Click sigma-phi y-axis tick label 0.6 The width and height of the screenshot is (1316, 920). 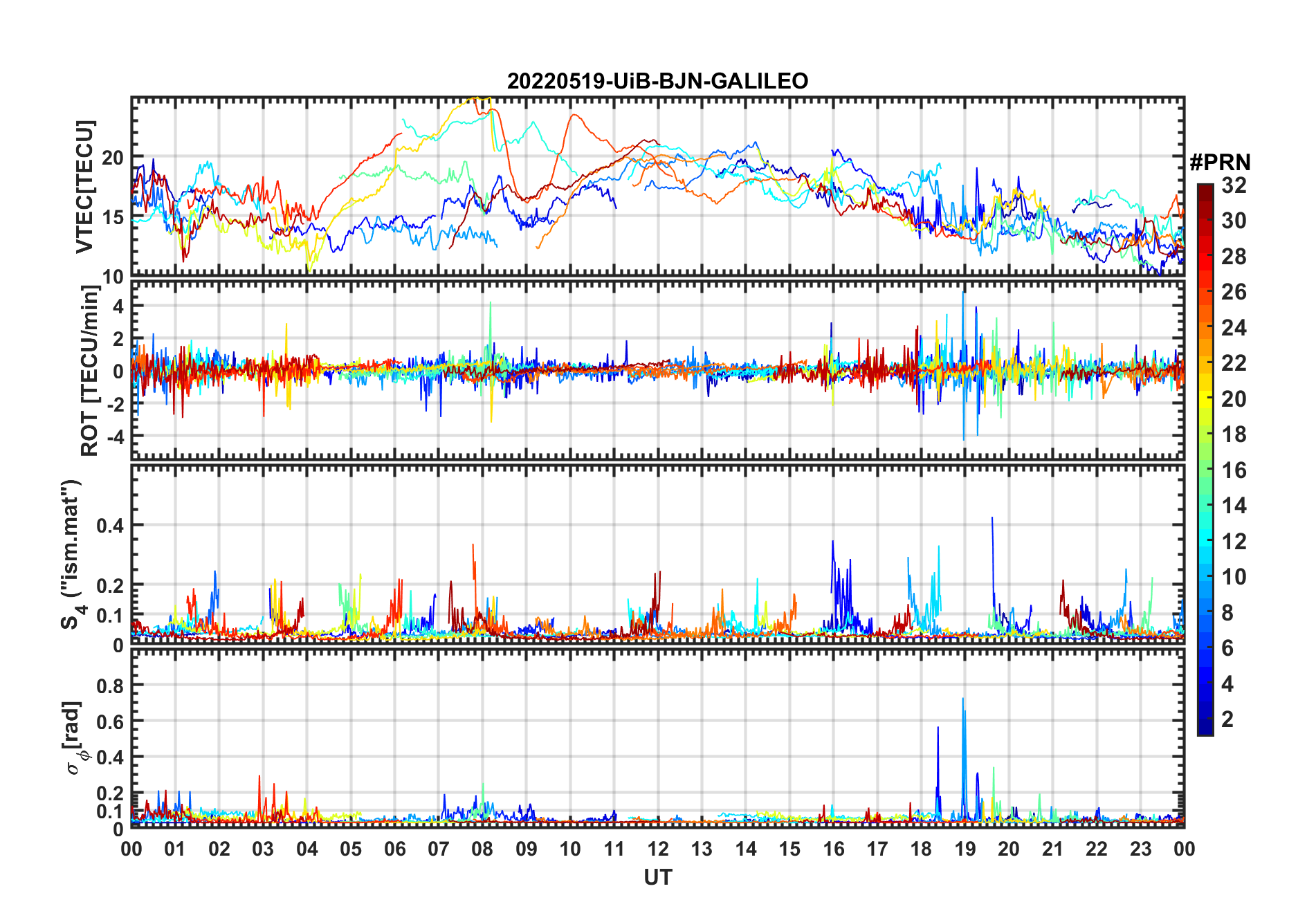point(110,721)
